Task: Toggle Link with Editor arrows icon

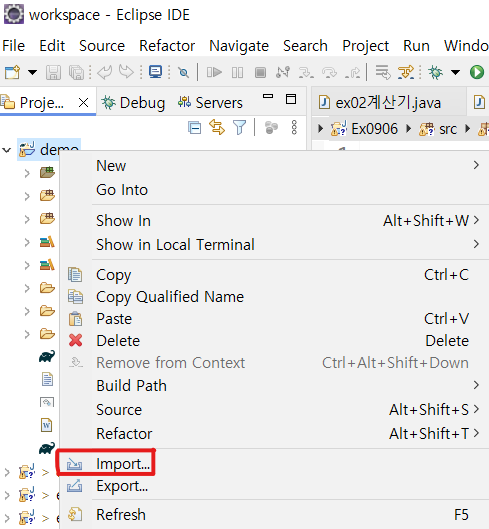Action: coord(217,128)
